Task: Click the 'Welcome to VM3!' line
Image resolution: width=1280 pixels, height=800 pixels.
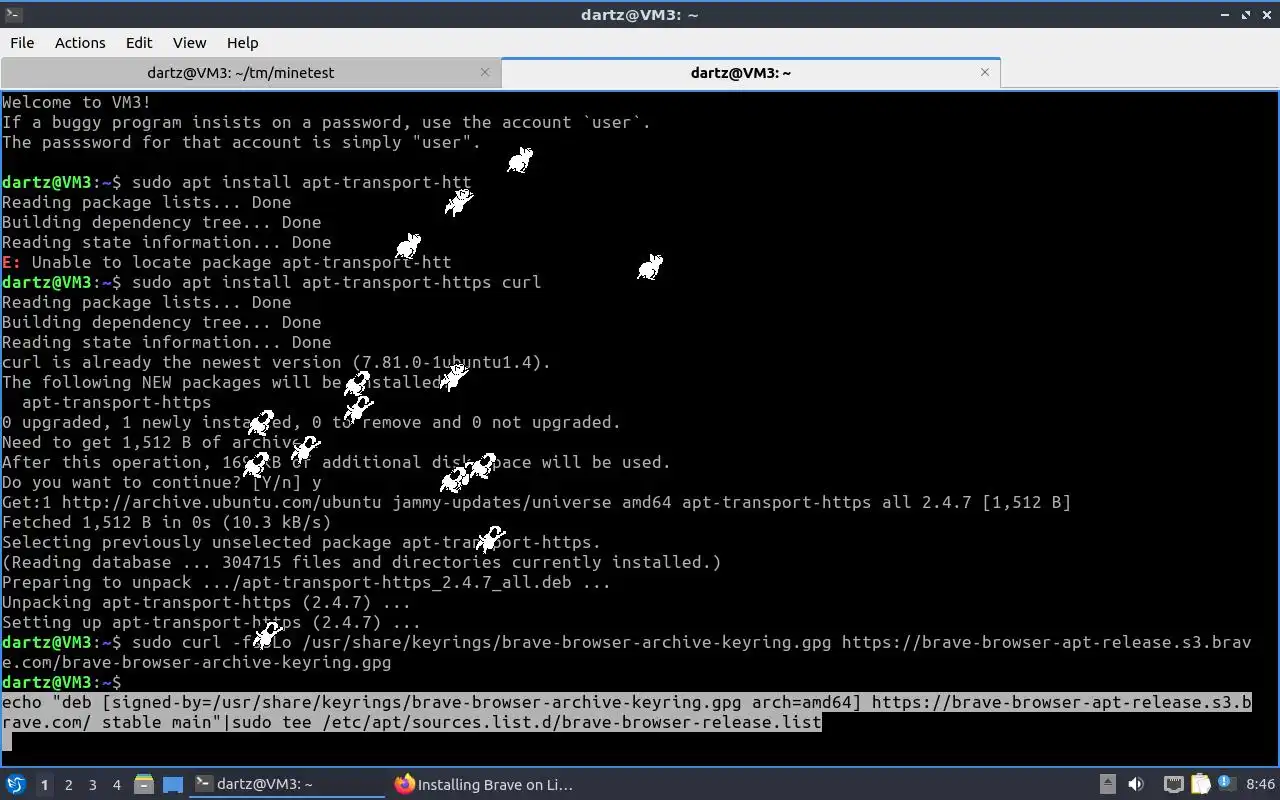Action: click(77, 102)
